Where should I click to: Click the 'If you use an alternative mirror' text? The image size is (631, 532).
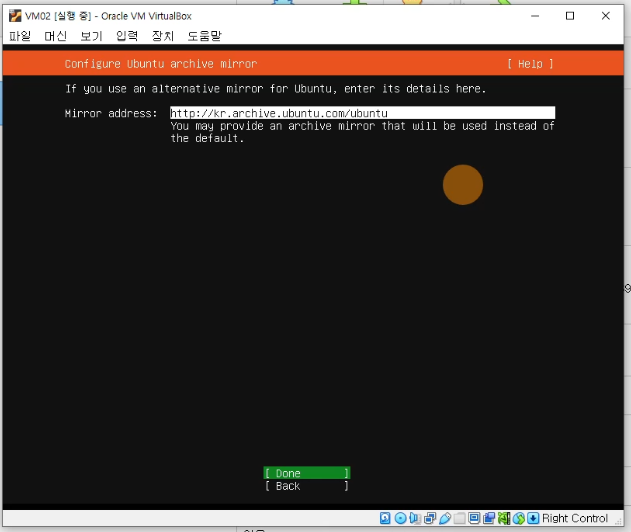[x=276, y=89]
